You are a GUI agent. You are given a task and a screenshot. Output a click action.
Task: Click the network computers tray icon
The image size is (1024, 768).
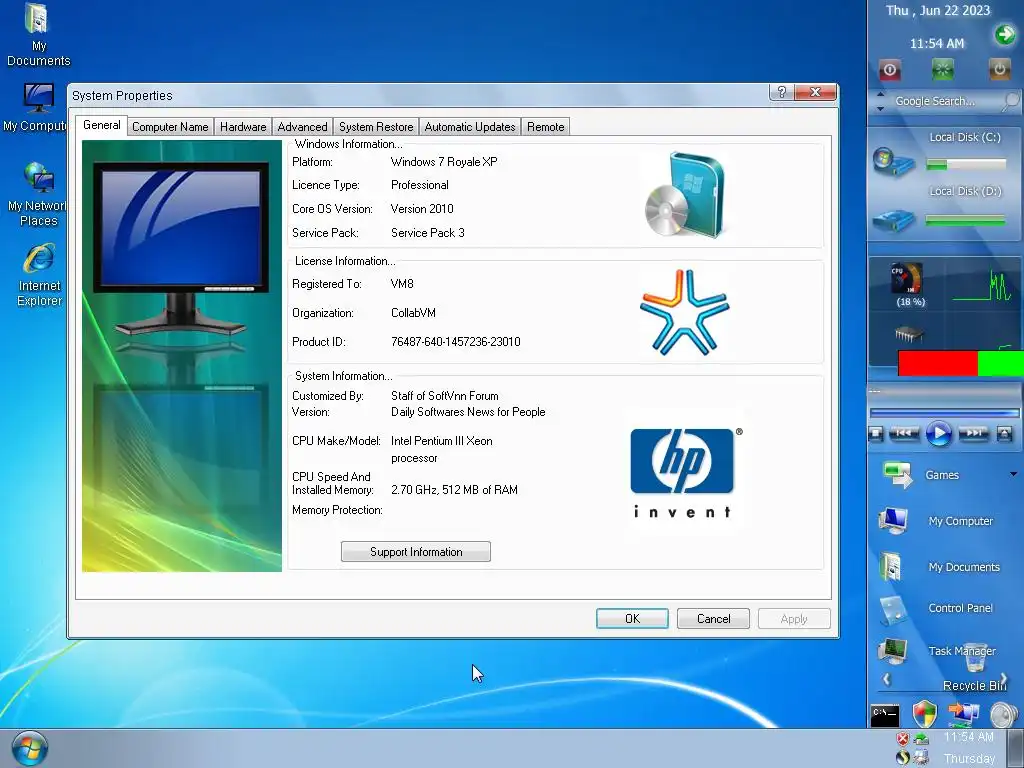(x=921, y=758)
